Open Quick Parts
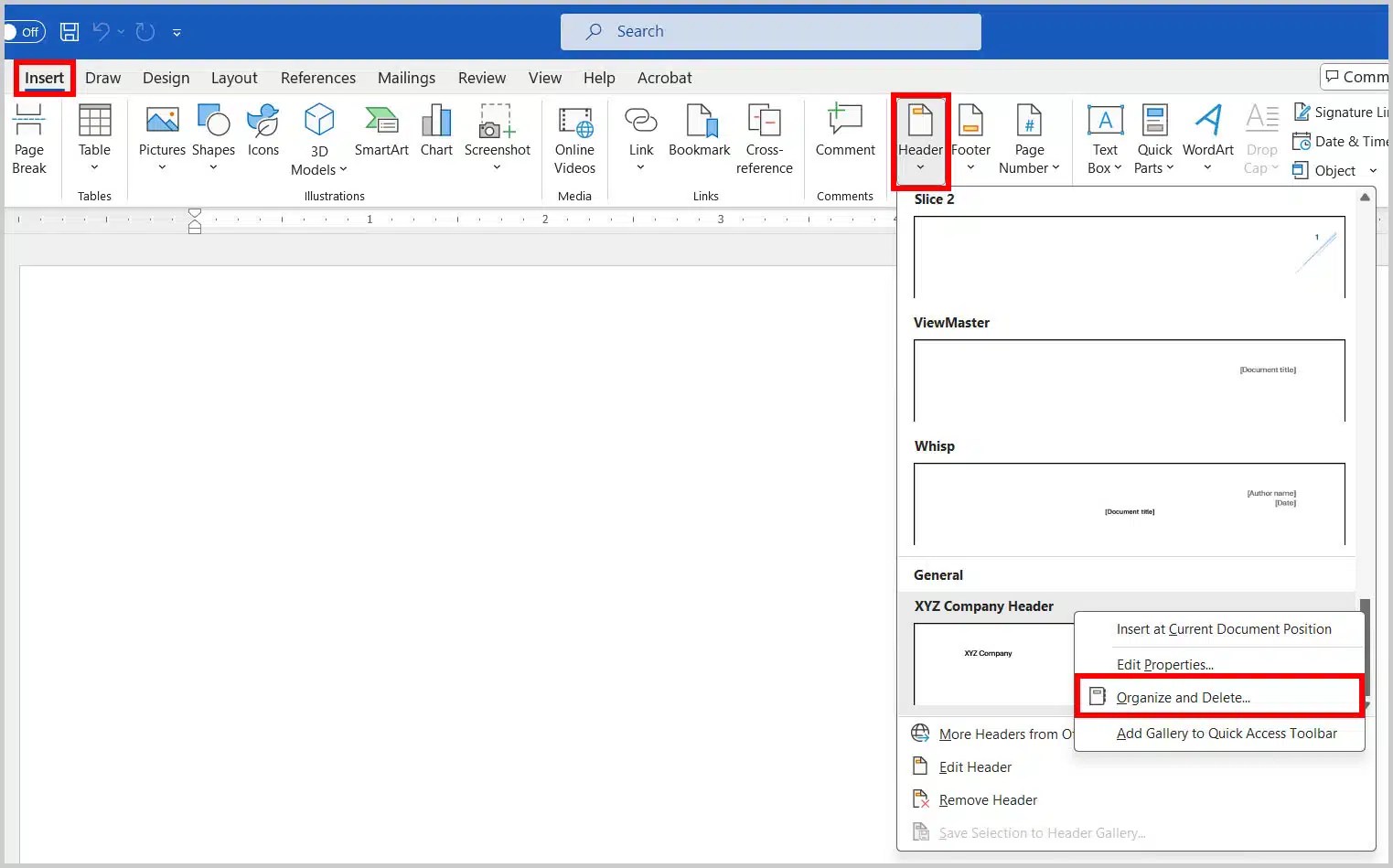This screenshot has height=868, width=1393. tap(1154, 139)
